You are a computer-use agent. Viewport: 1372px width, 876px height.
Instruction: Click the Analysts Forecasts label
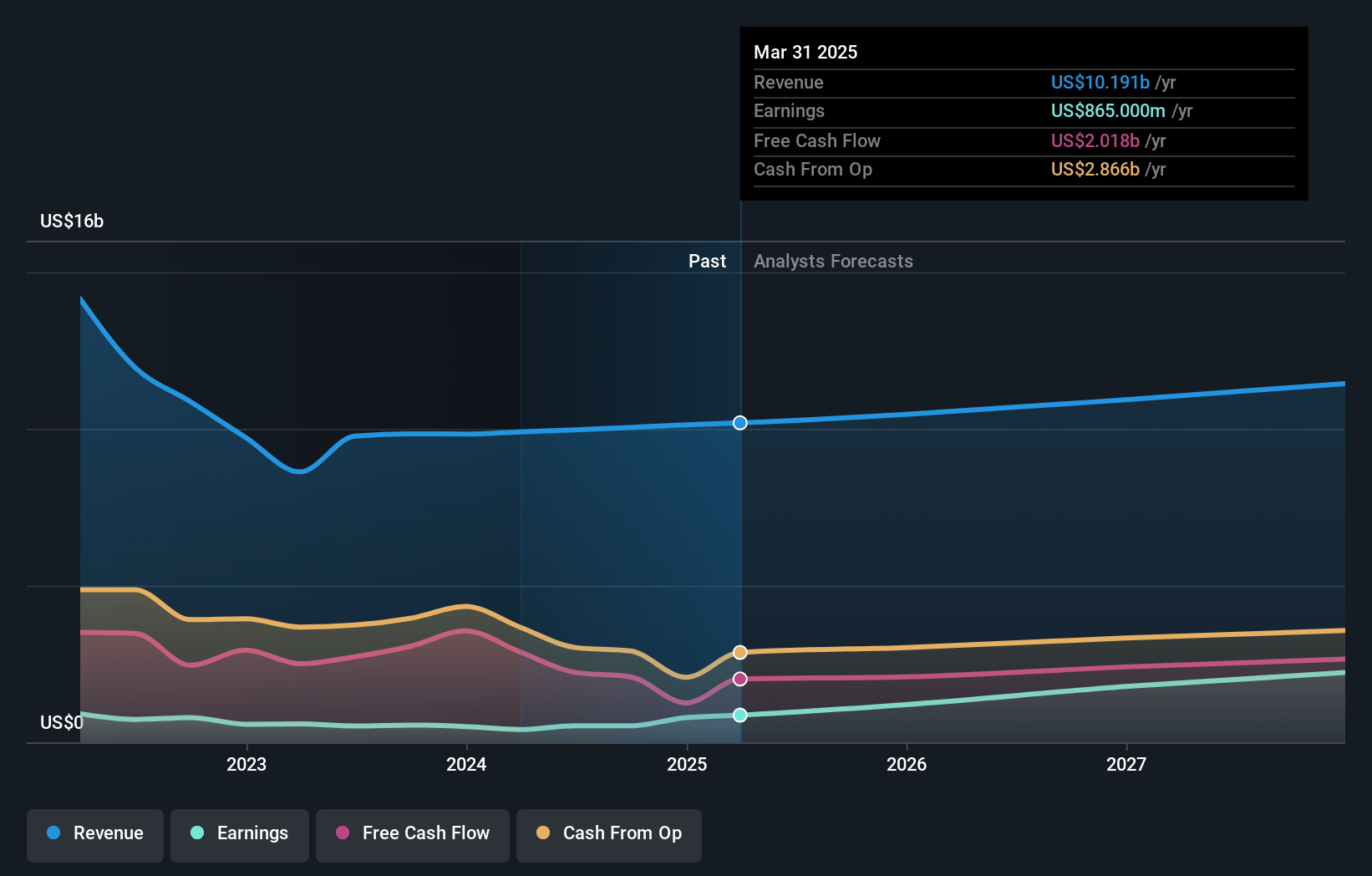click(833, 261)
